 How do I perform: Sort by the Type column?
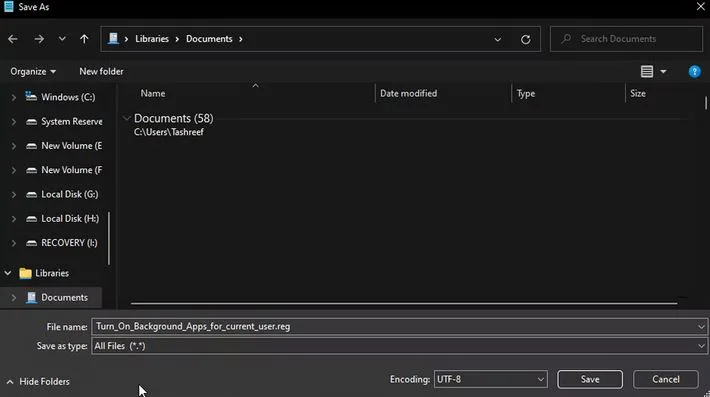click(526, 93)
